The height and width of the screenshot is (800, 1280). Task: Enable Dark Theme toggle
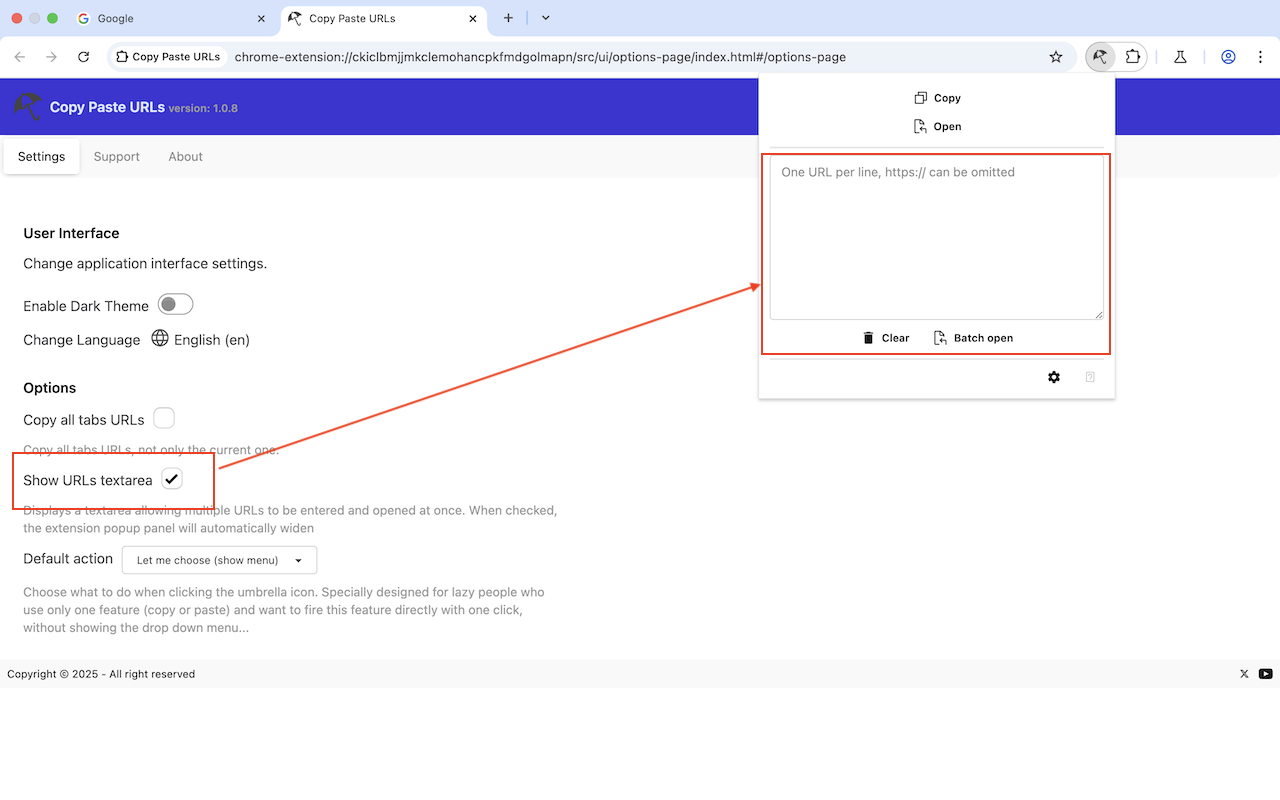[175, 304]
